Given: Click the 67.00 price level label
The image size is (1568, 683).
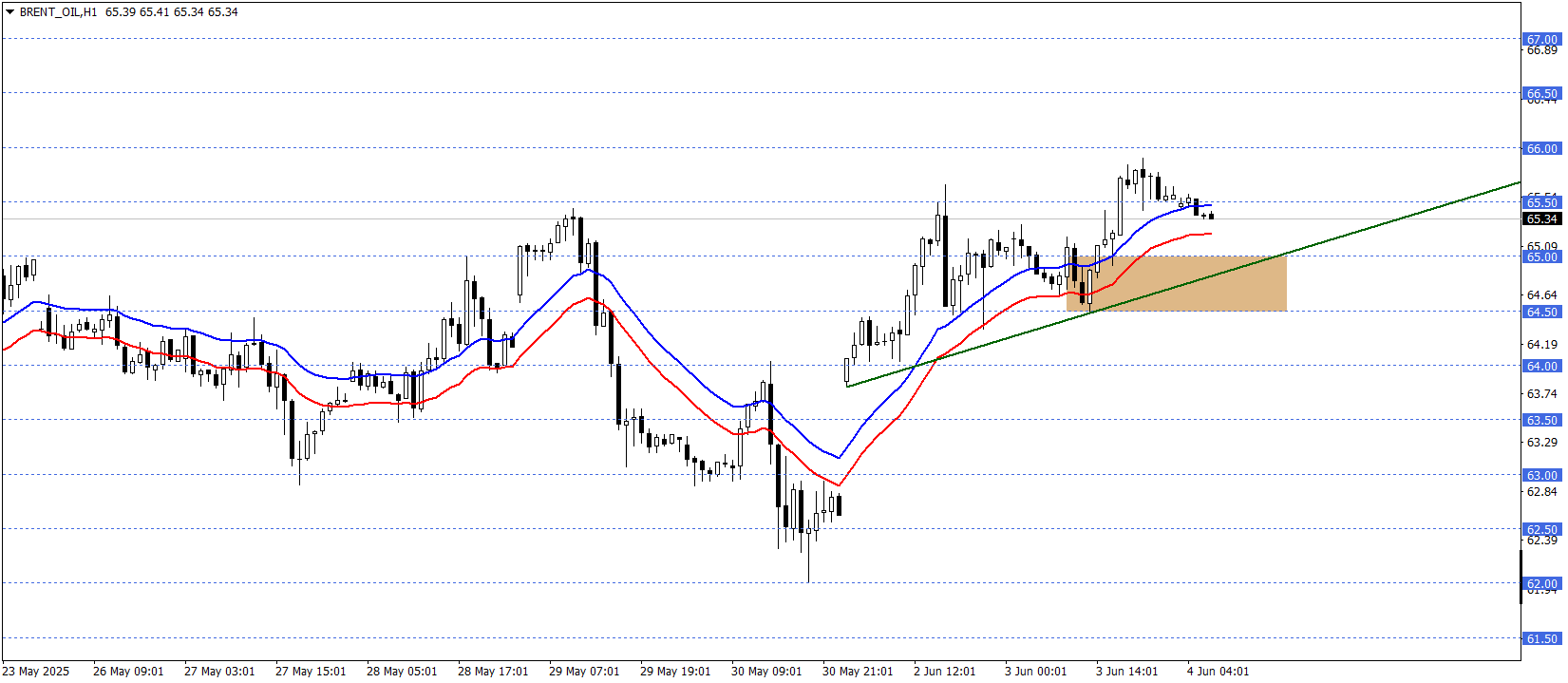Looking at the screenshot, I should pos(1542,40).
